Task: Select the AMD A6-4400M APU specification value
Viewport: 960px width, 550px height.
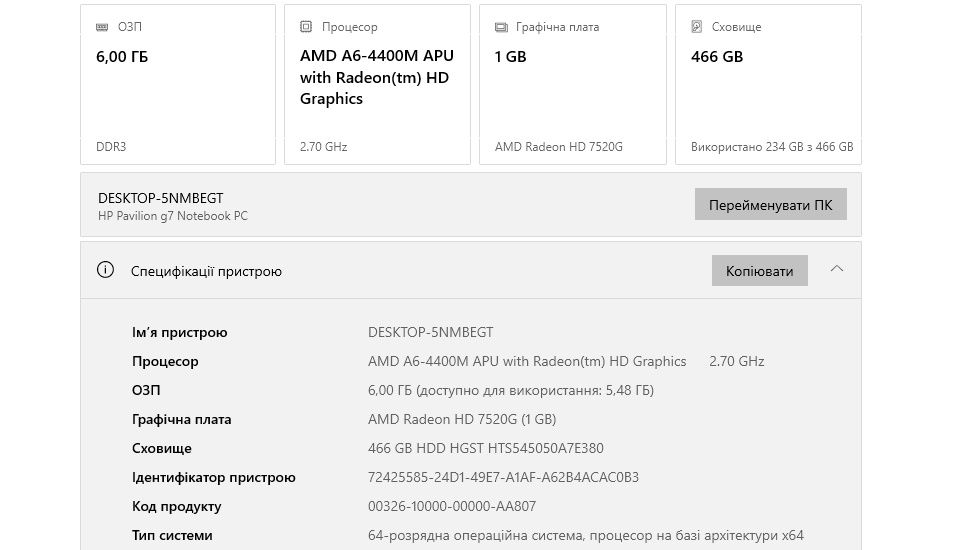Action: (x=527, y=361)
